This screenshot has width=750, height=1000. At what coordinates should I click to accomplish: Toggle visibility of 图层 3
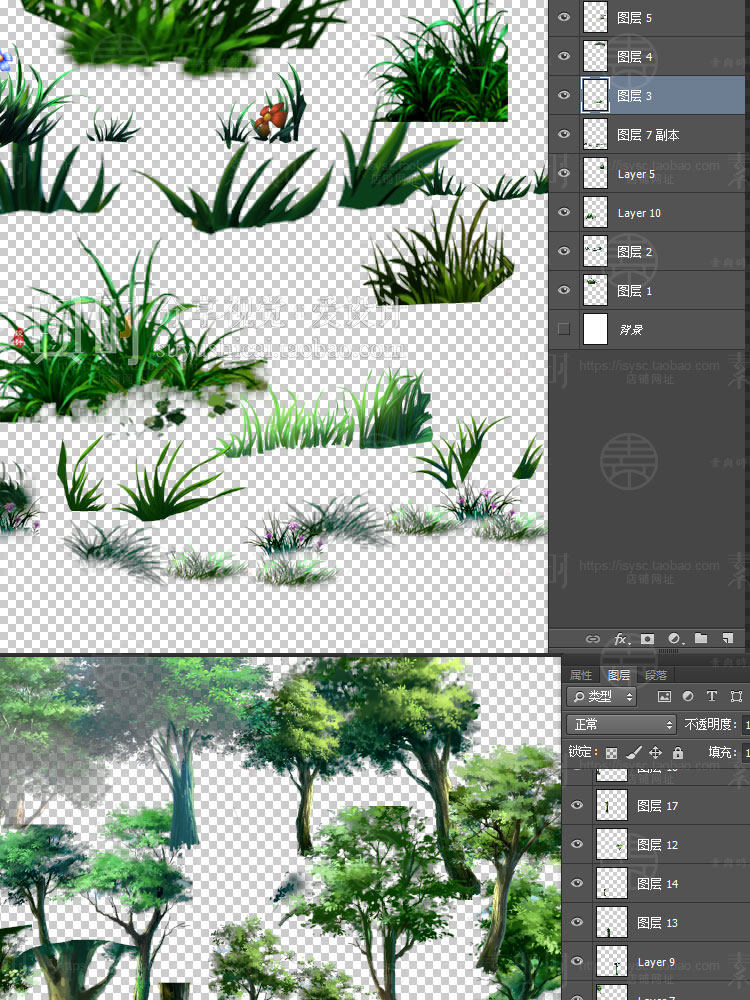tap(564, 95)
